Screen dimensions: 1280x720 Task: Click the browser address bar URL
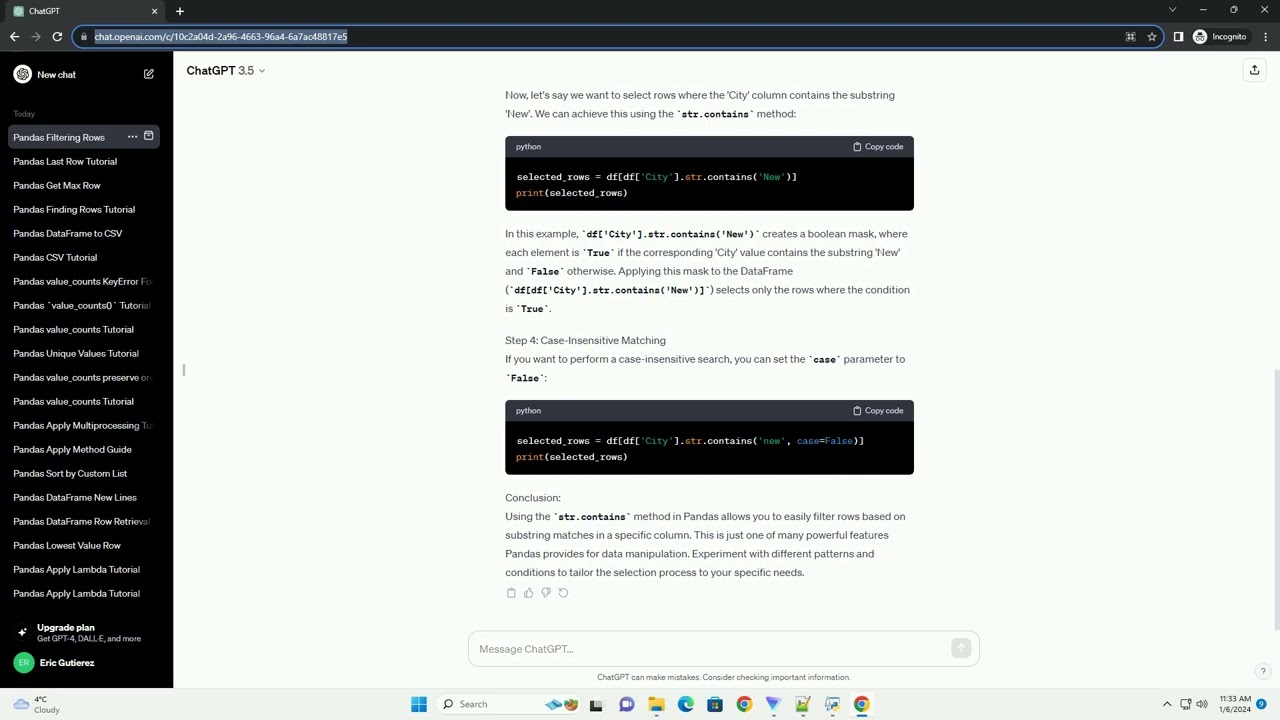pos(221,37)
